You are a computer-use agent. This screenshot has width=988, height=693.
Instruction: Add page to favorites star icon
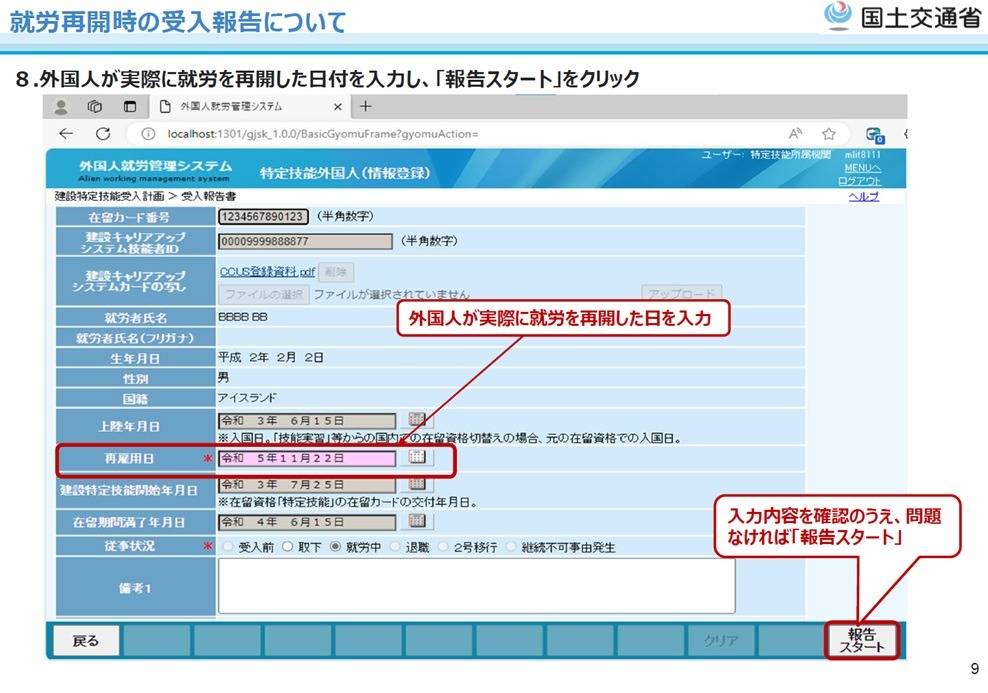(828, 134)
